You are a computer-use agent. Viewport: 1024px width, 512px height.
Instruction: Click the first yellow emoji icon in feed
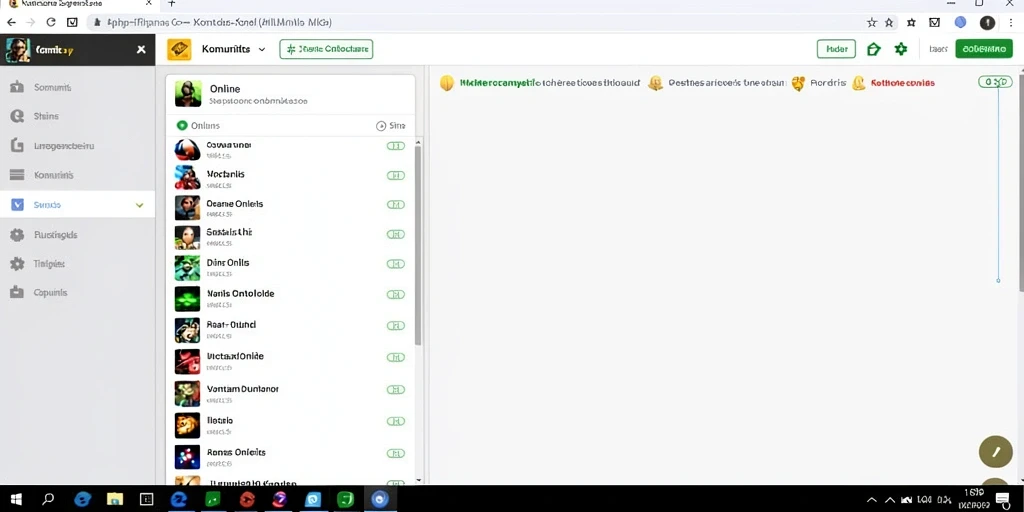[447, 83]
